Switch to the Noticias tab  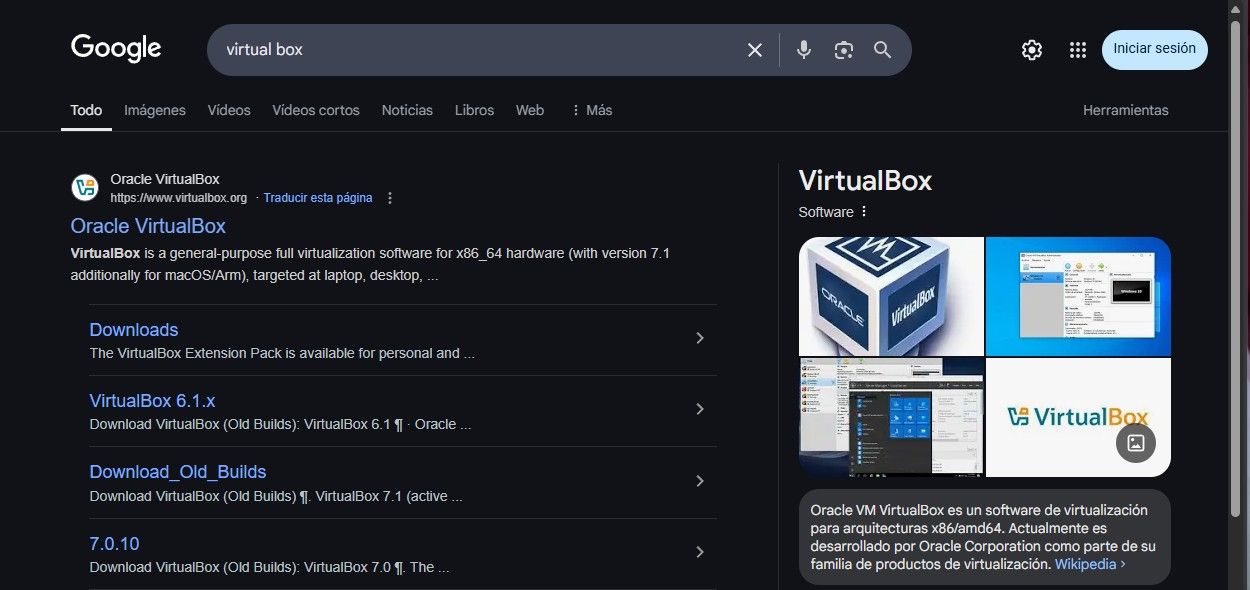coord(407,110)
